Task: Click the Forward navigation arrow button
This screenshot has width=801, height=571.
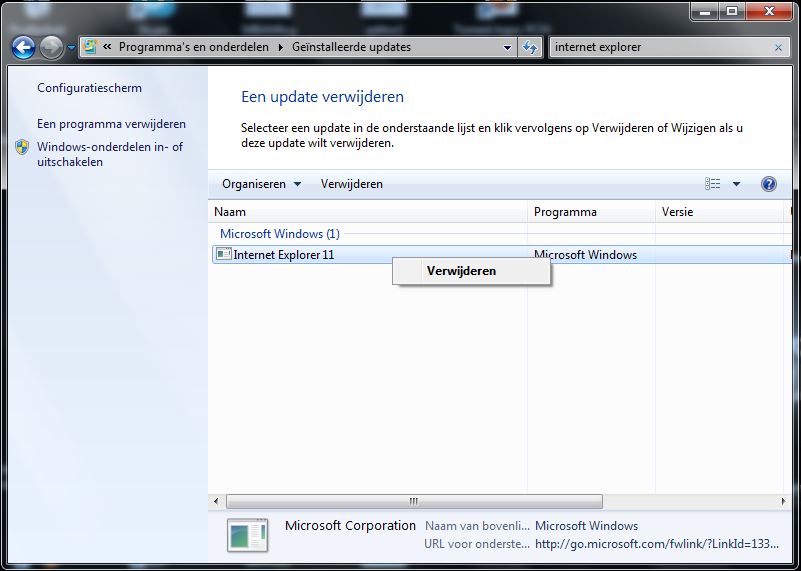Action: pyautogui.click(x=51, y=47)
